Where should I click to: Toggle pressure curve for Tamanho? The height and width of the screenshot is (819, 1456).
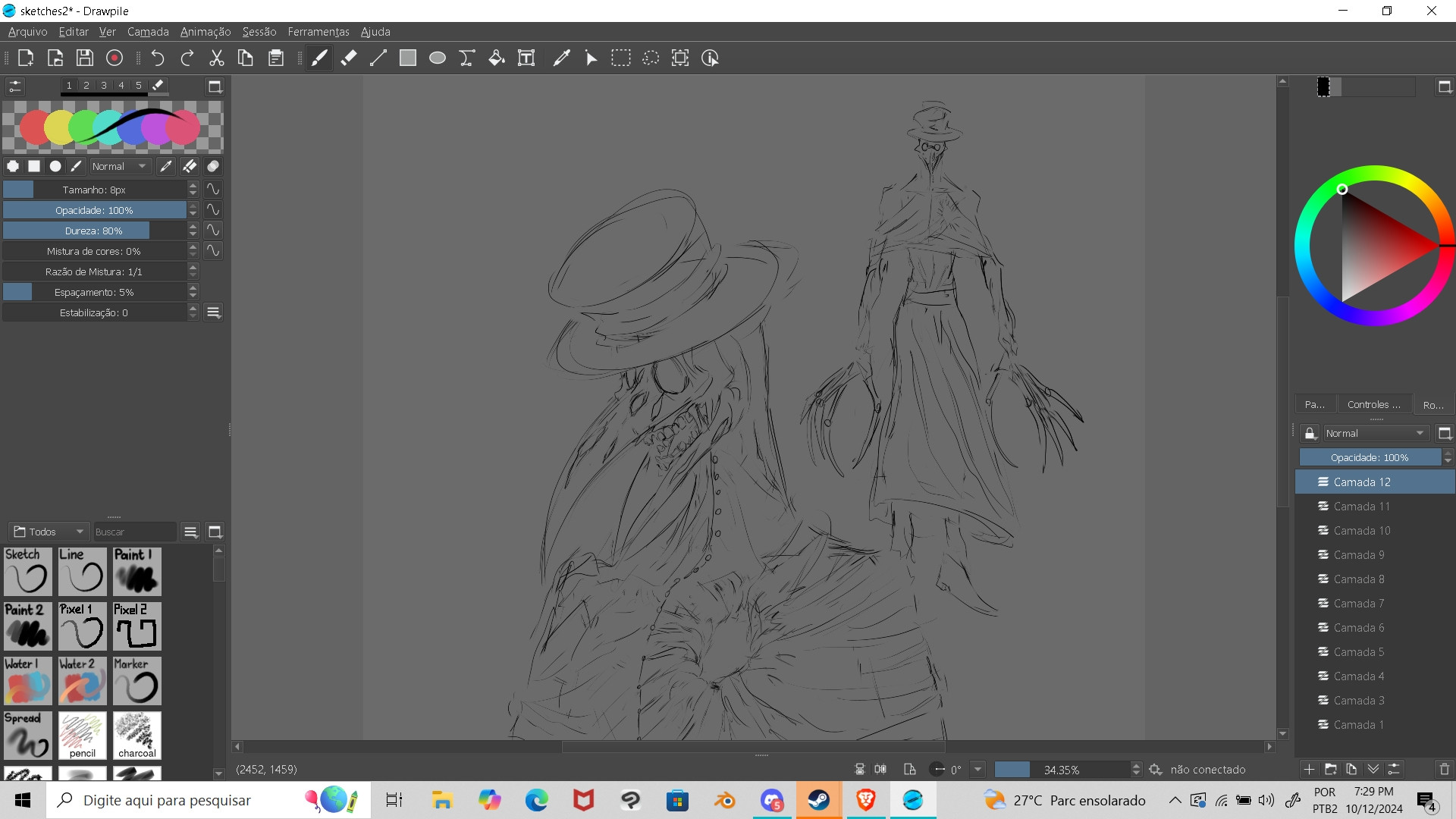(213, 190)
